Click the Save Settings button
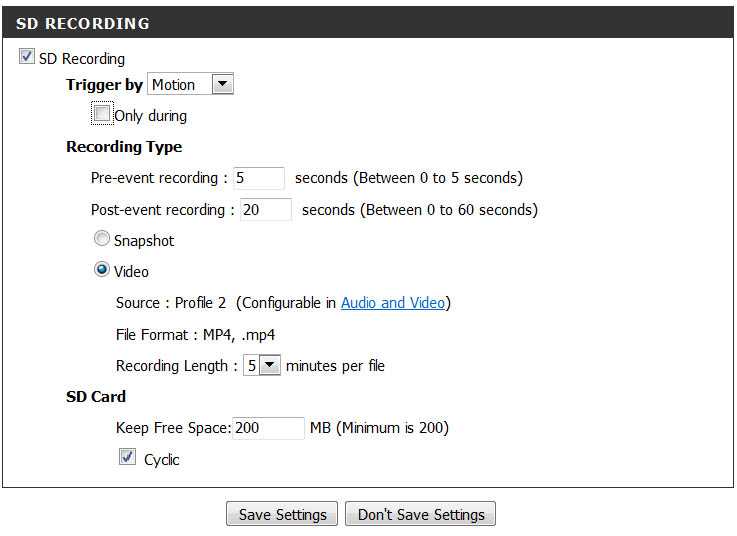Viewport: 737px width, 536px height. [282, 514]
